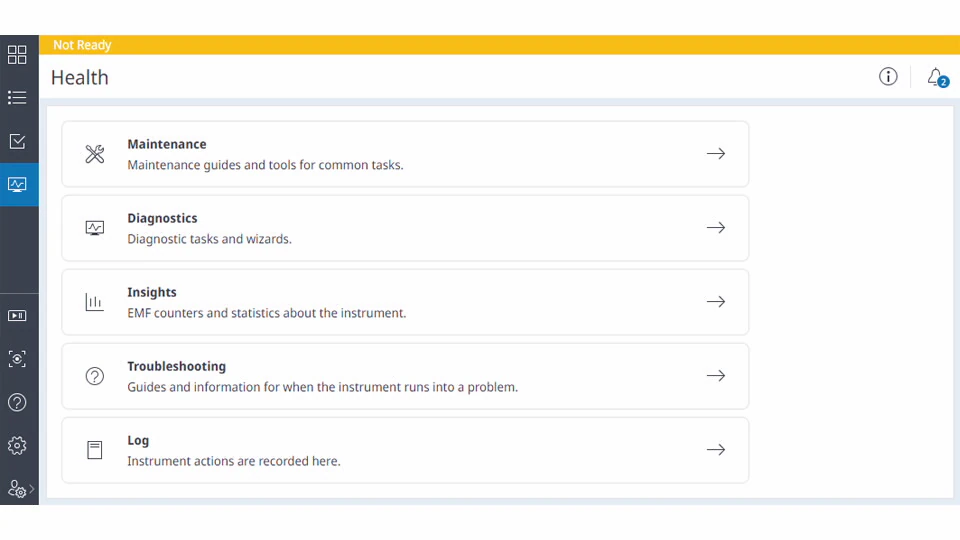960x540 pixels.
Task: Open notifications bell with 2 alerts
Action: click(937, 77)
